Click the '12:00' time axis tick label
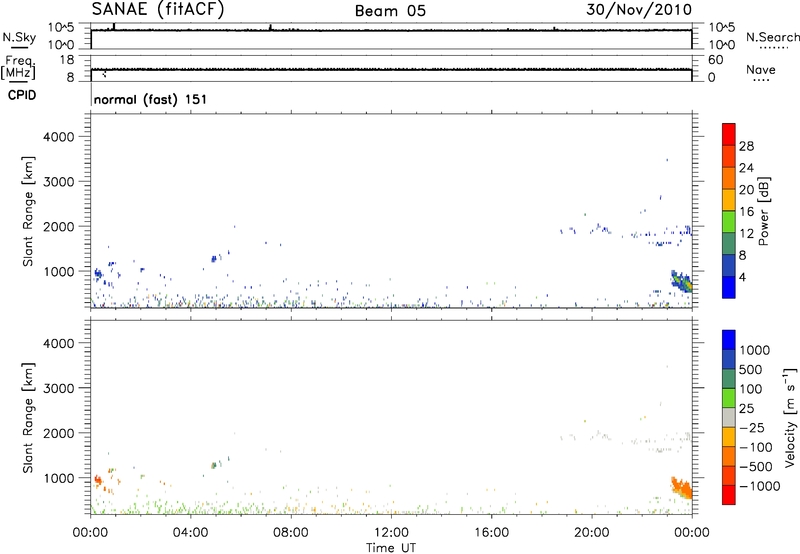This screenshot has height=554, width=800. (391, 533)
